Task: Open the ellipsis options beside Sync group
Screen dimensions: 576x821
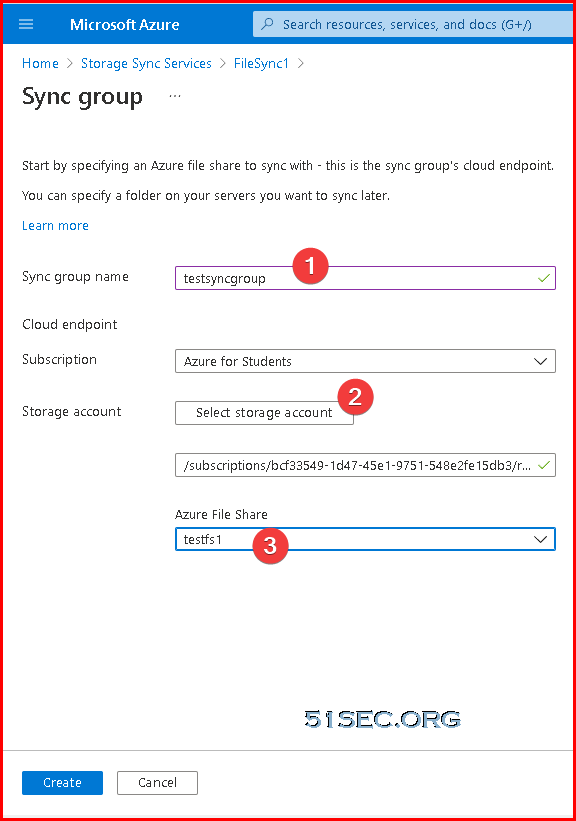Action: point(175,96)
